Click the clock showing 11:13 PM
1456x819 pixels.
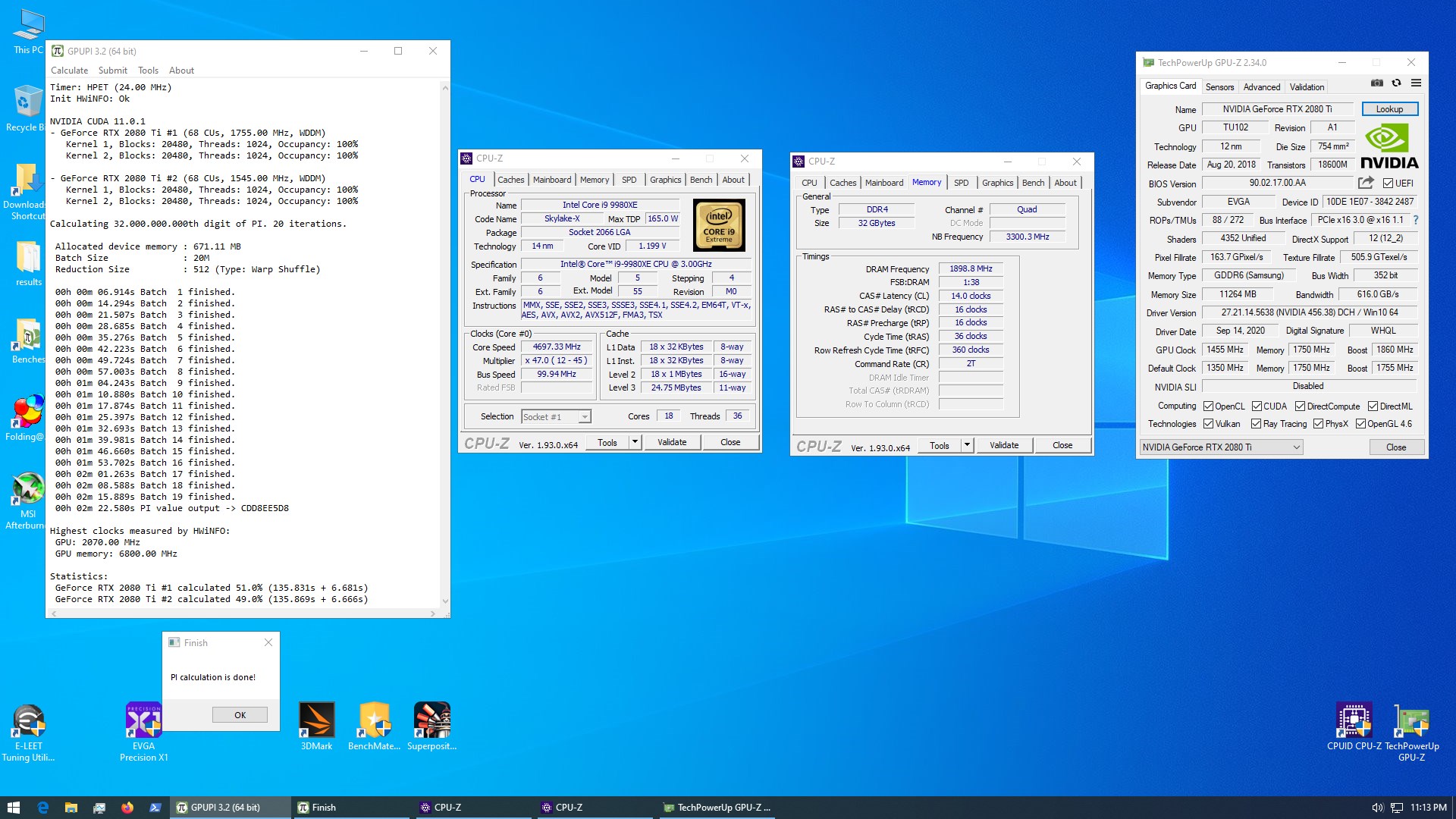click(x=1429, y=808)
